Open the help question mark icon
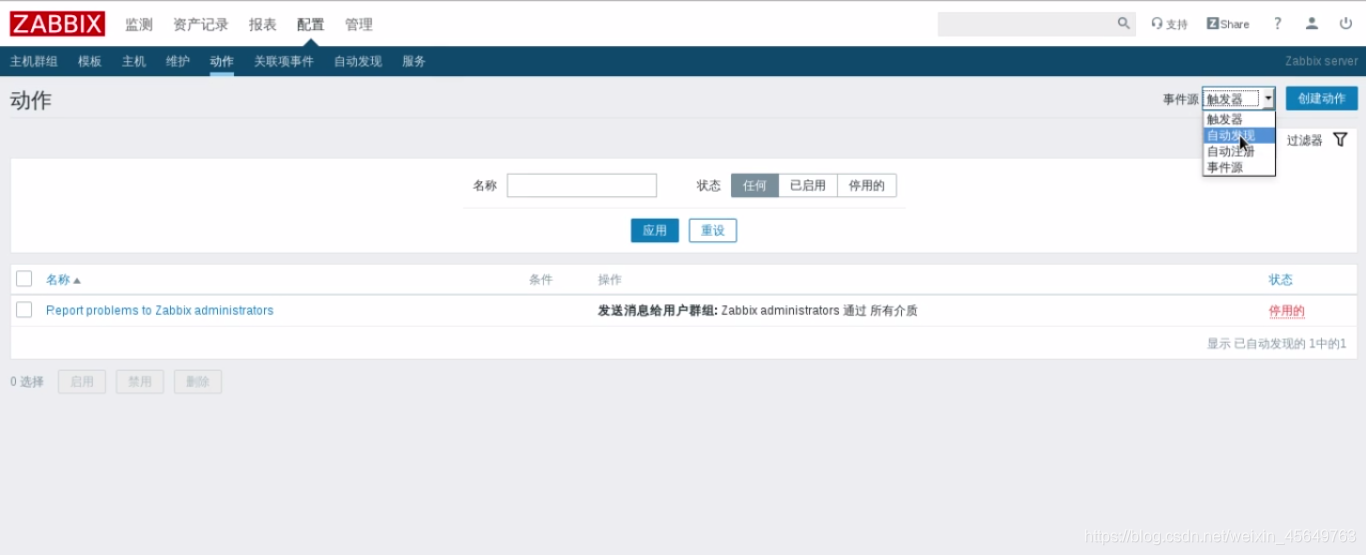The image size is (1366, 555). (1277, 24)
